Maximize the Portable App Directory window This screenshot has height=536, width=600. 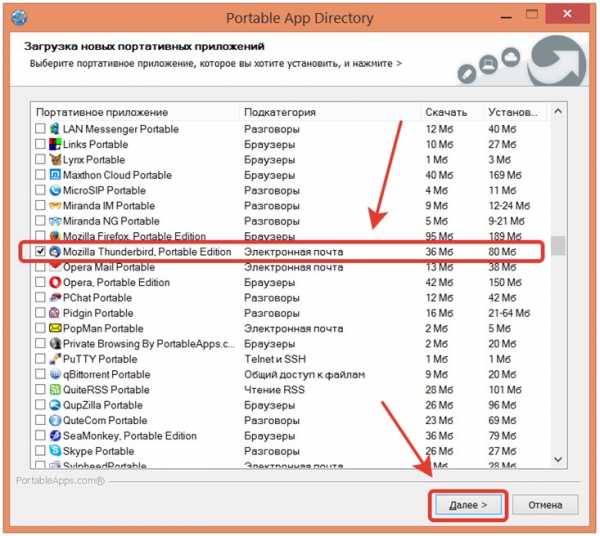[532, 15]
